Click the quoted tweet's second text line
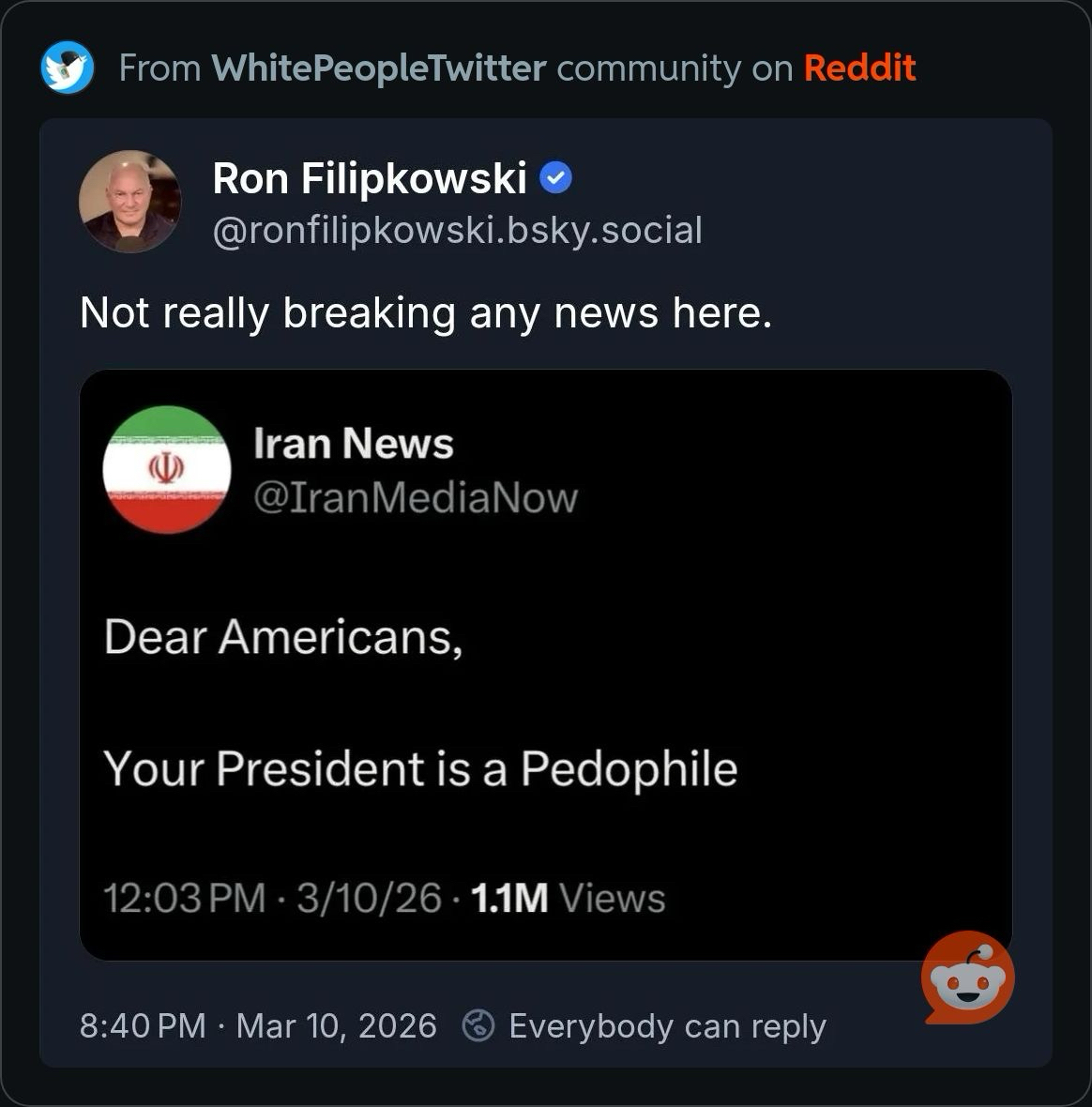1092x1107 pixels. pyautogui.click(x=420, y=769)
